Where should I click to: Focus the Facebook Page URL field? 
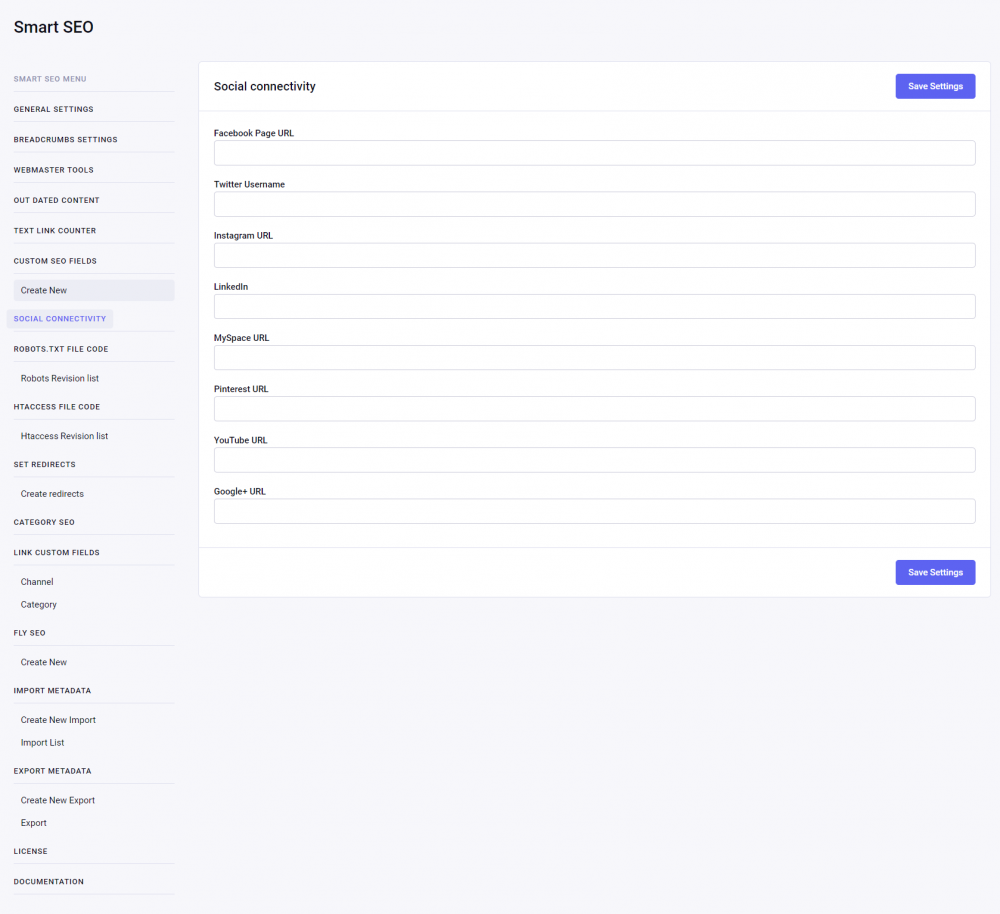(x=594, y=153)
